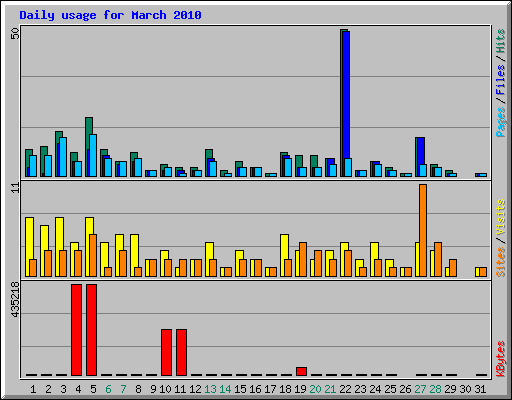Click the dark green Hits bar for day 5
Screen dimensions: 512x400
coord(89,133)
